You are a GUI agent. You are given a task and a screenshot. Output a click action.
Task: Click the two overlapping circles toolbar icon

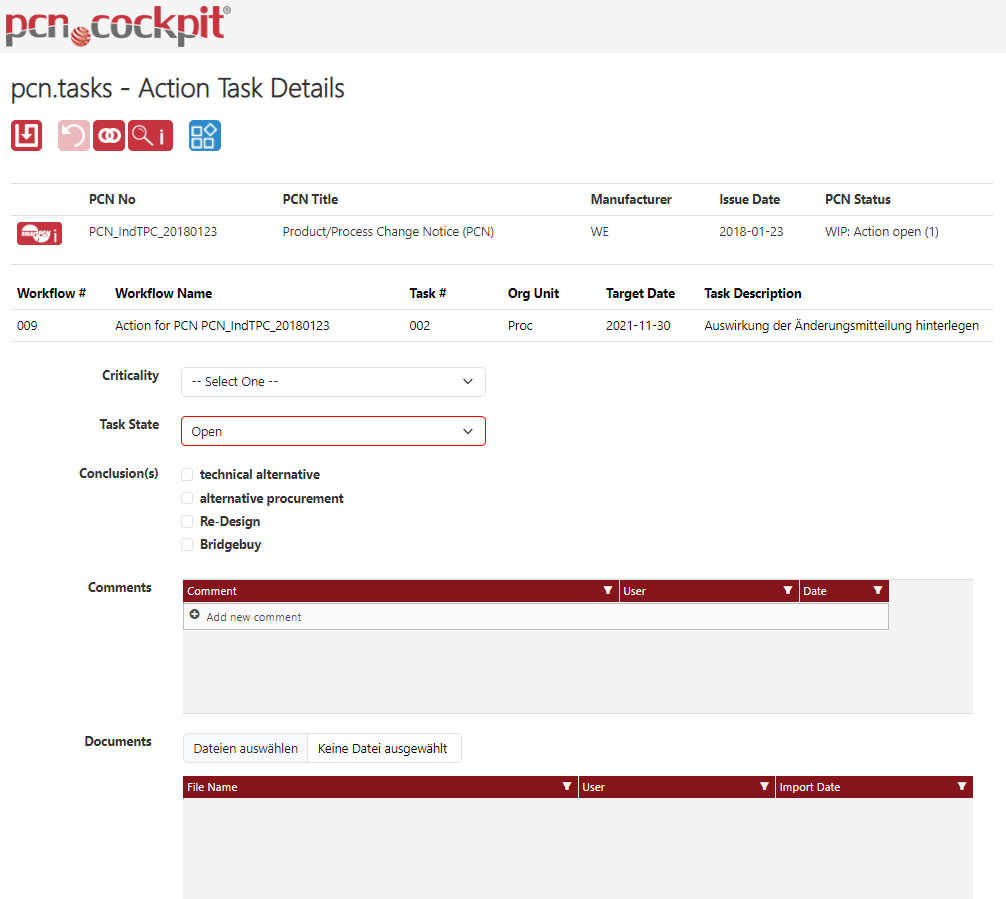[x=109, y=135]
